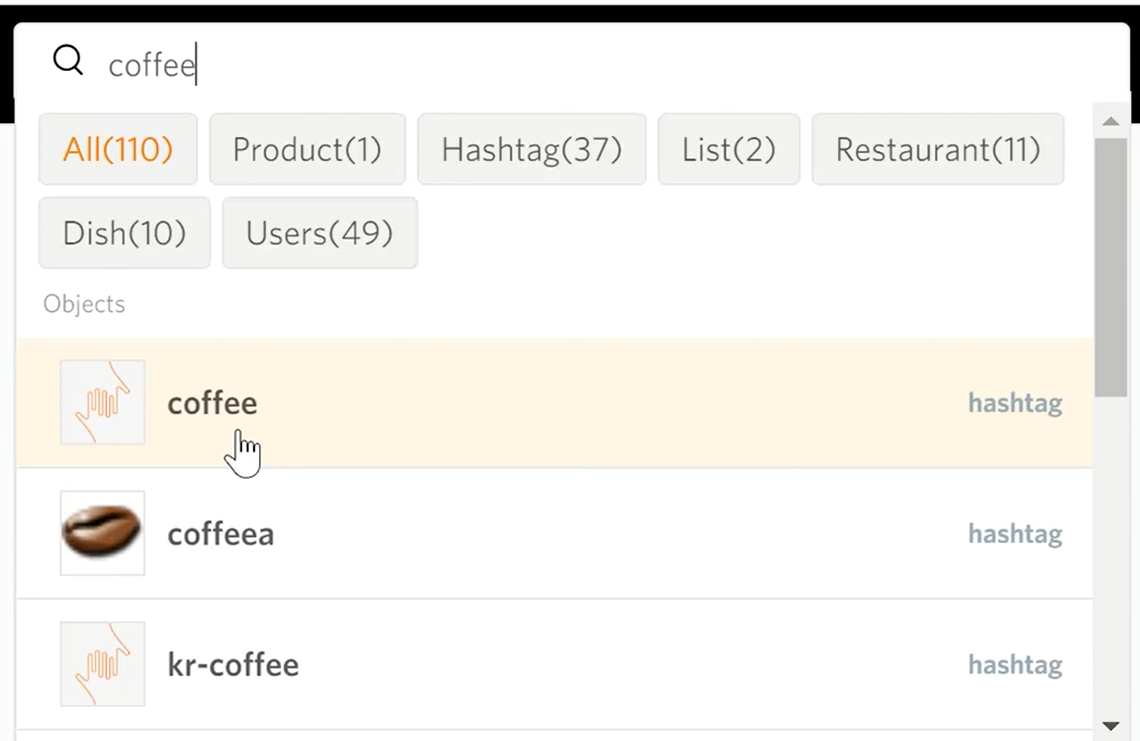This screenshot has height=741, width=1140.
Task: Click the search magnifier icon
Action: (x=68, y=61)
